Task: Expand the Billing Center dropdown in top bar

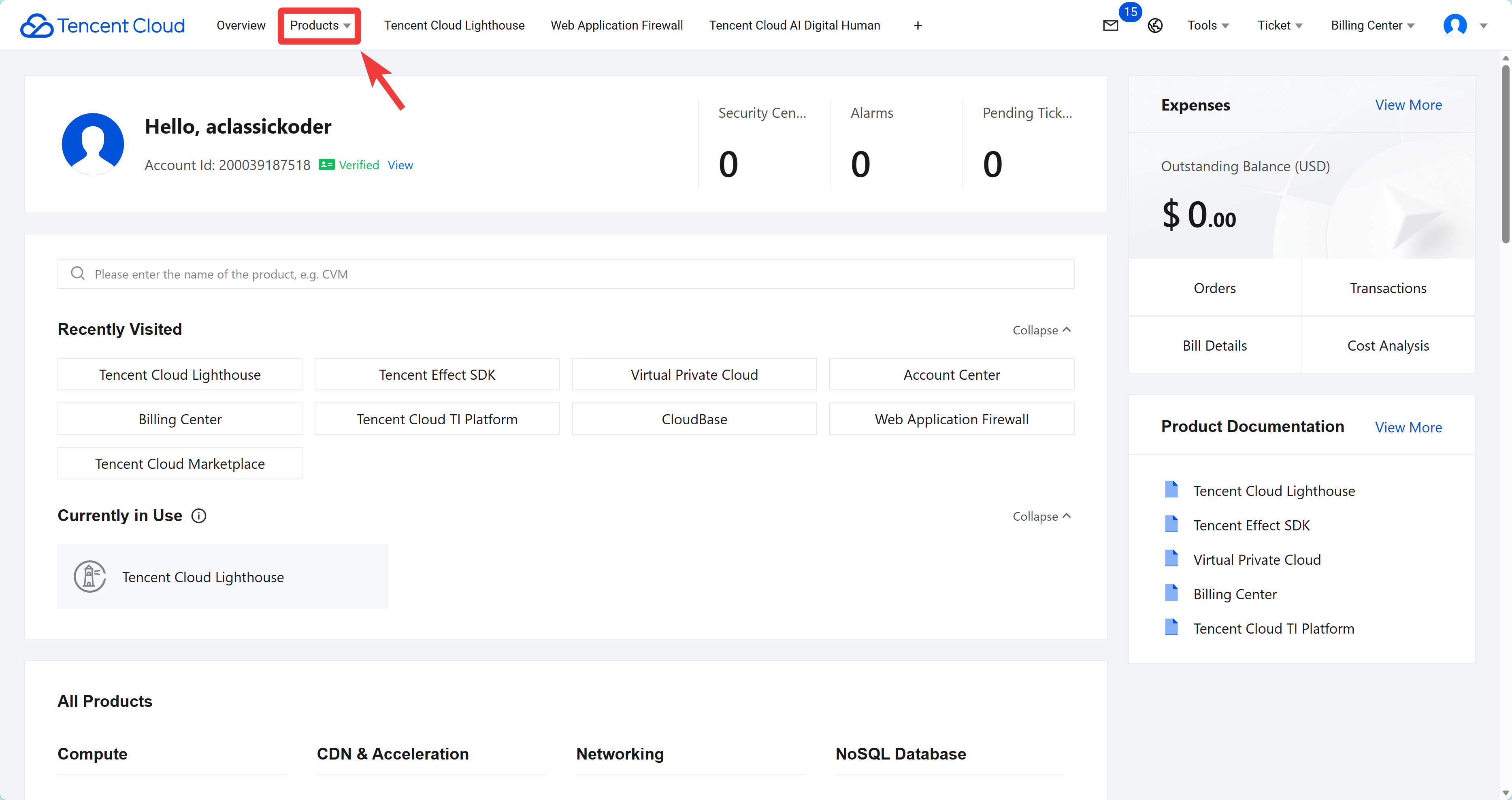Action: point(1372,25)
